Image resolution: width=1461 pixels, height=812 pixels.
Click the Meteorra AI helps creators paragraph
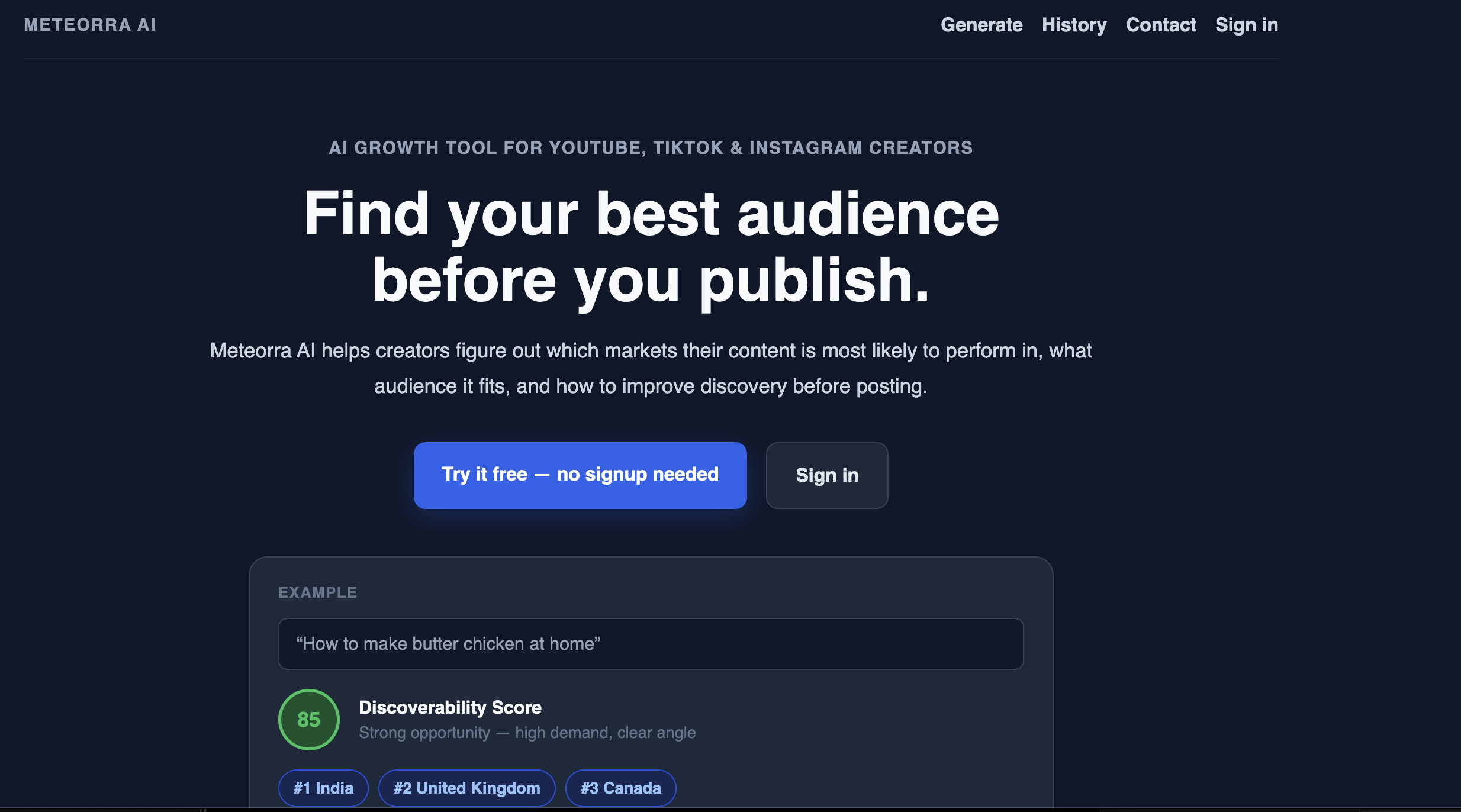(651, 368)
